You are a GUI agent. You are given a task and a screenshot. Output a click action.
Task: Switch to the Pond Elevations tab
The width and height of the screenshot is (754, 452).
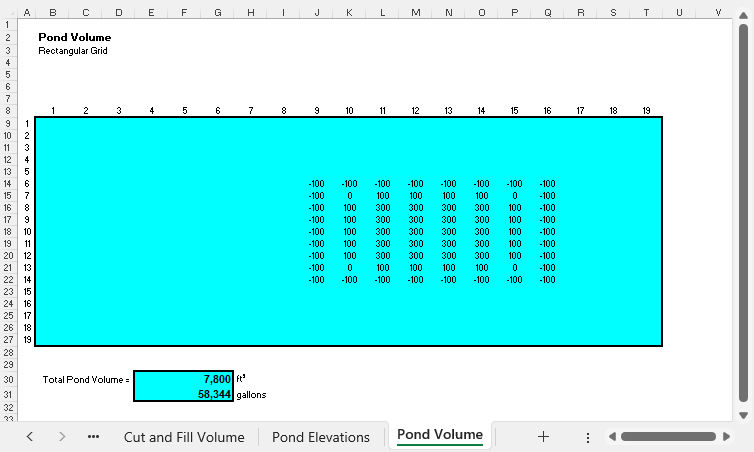[320, 437]
